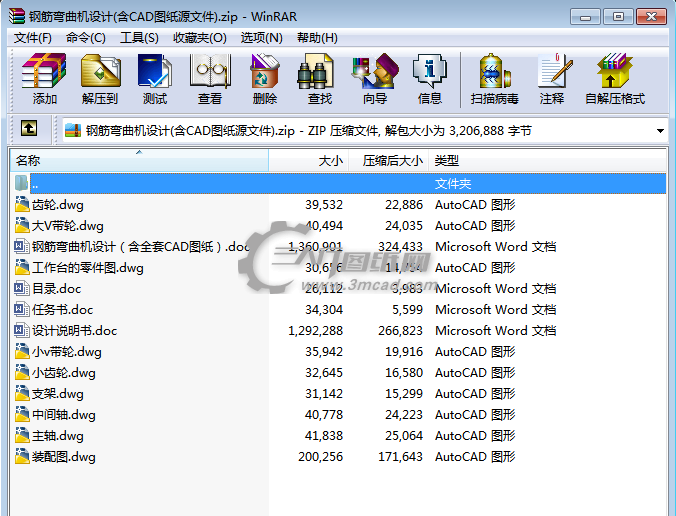Go up one folder level arrow
Viewport: 676px width, 516px height.
29,128
